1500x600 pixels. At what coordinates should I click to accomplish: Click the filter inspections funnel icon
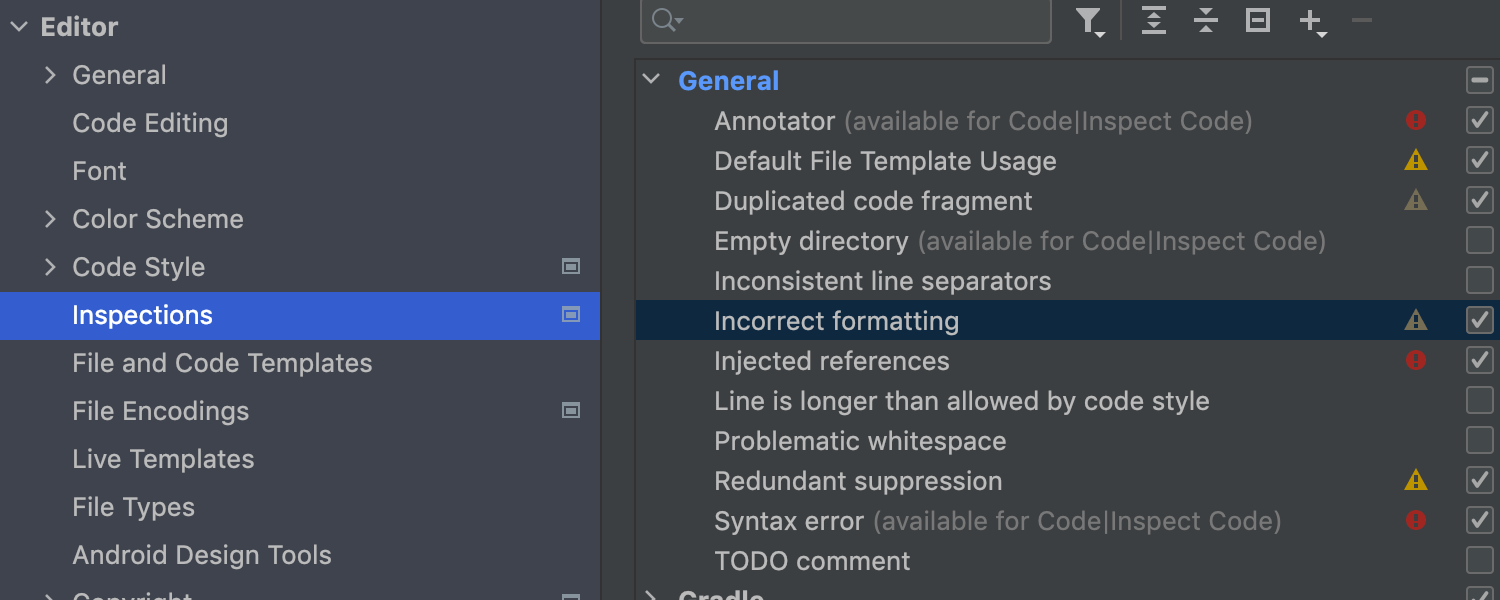[x=1089, y=21]
